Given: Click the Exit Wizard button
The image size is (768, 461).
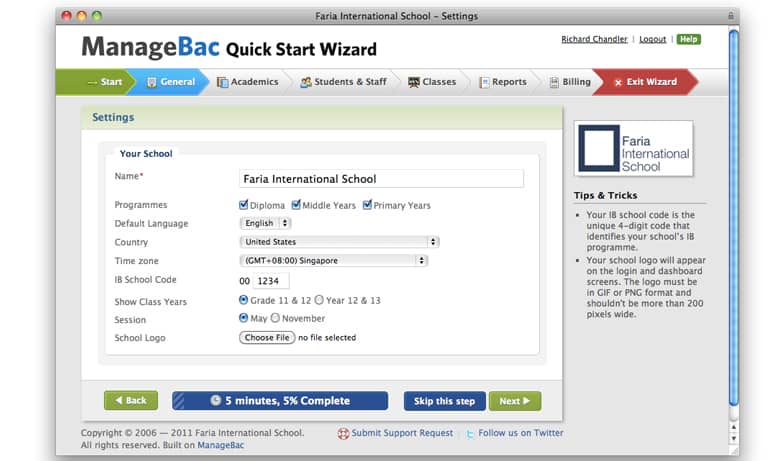Looking at the screenshot, I should click(646, 82).
